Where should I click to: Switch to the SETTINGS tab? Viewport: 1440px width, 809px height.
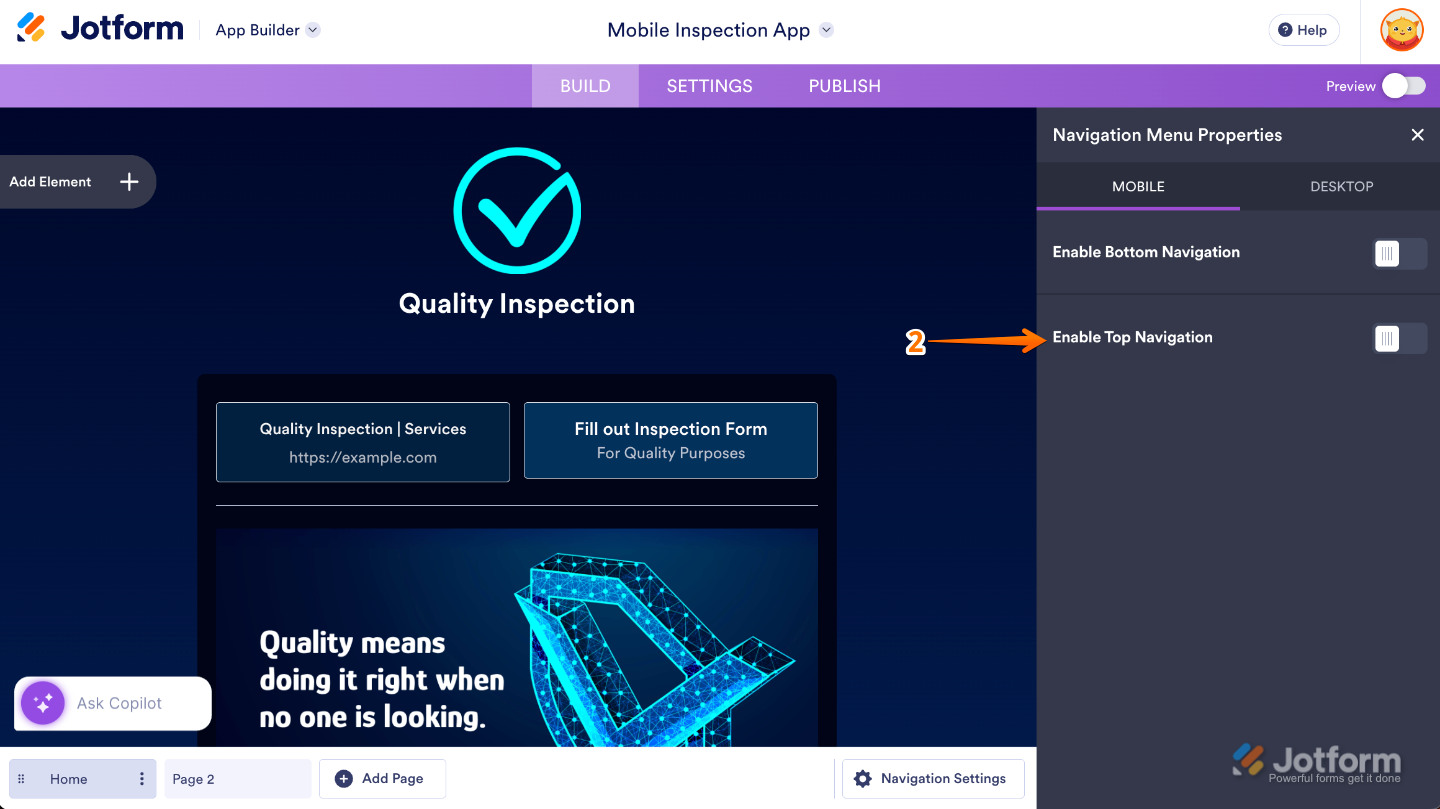tap(709, 86)
